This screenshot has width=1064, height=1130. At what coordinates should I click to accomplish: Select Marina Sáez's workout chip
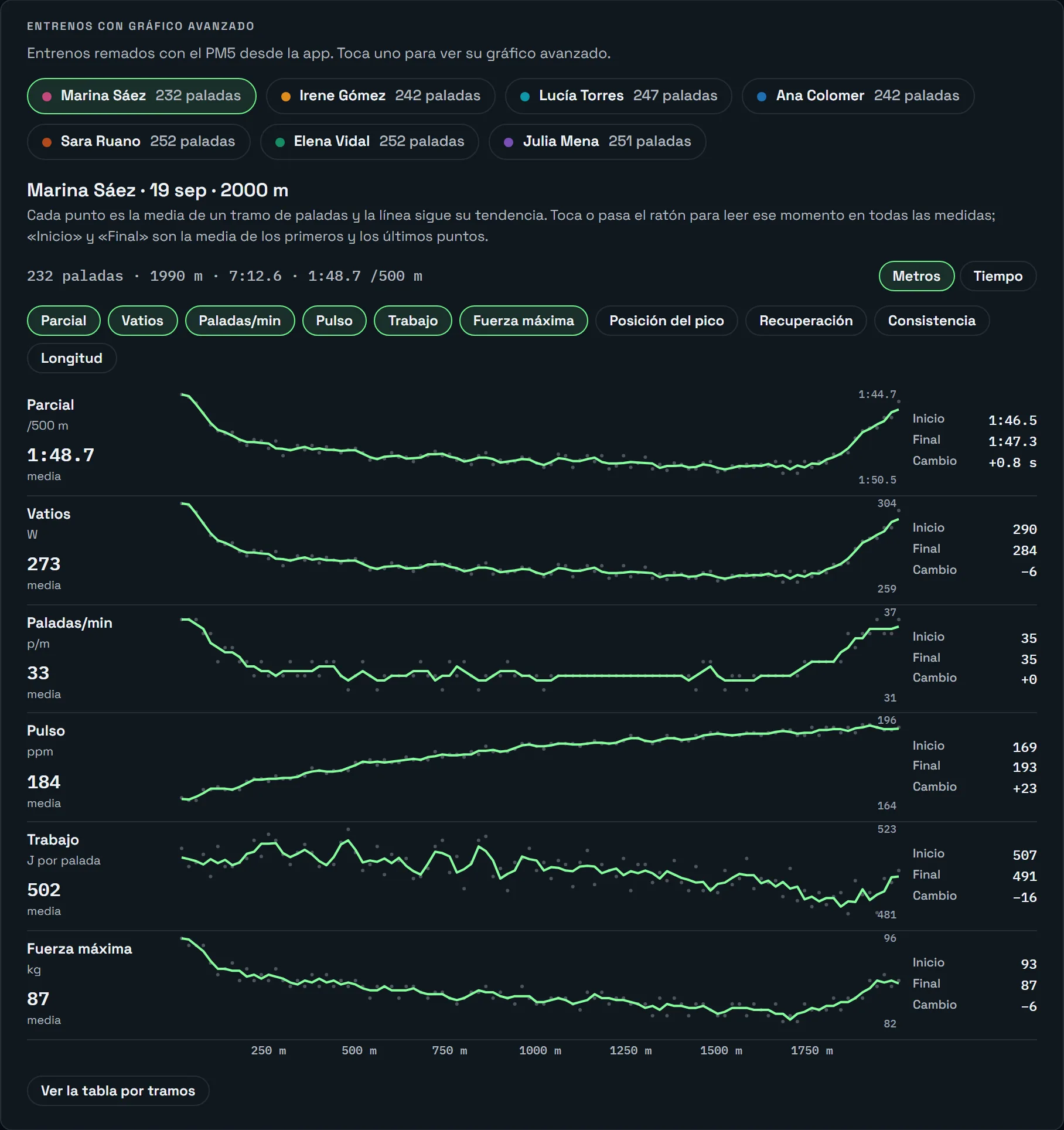pos(141,96)
